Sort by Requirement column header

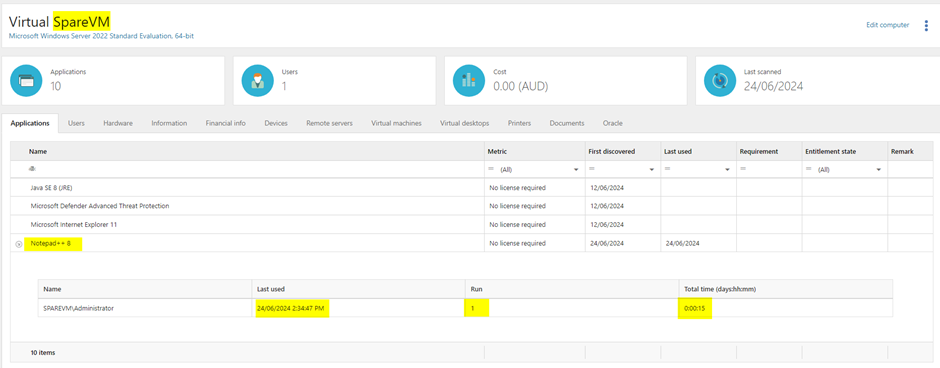[x=759, y=152]
